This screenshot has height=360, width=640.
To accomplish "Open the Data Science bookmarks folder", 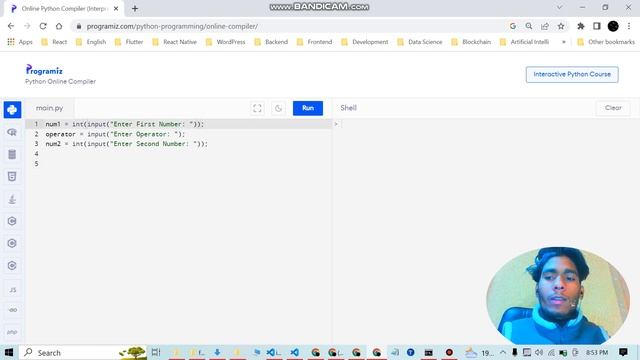I will coord(420,42).
